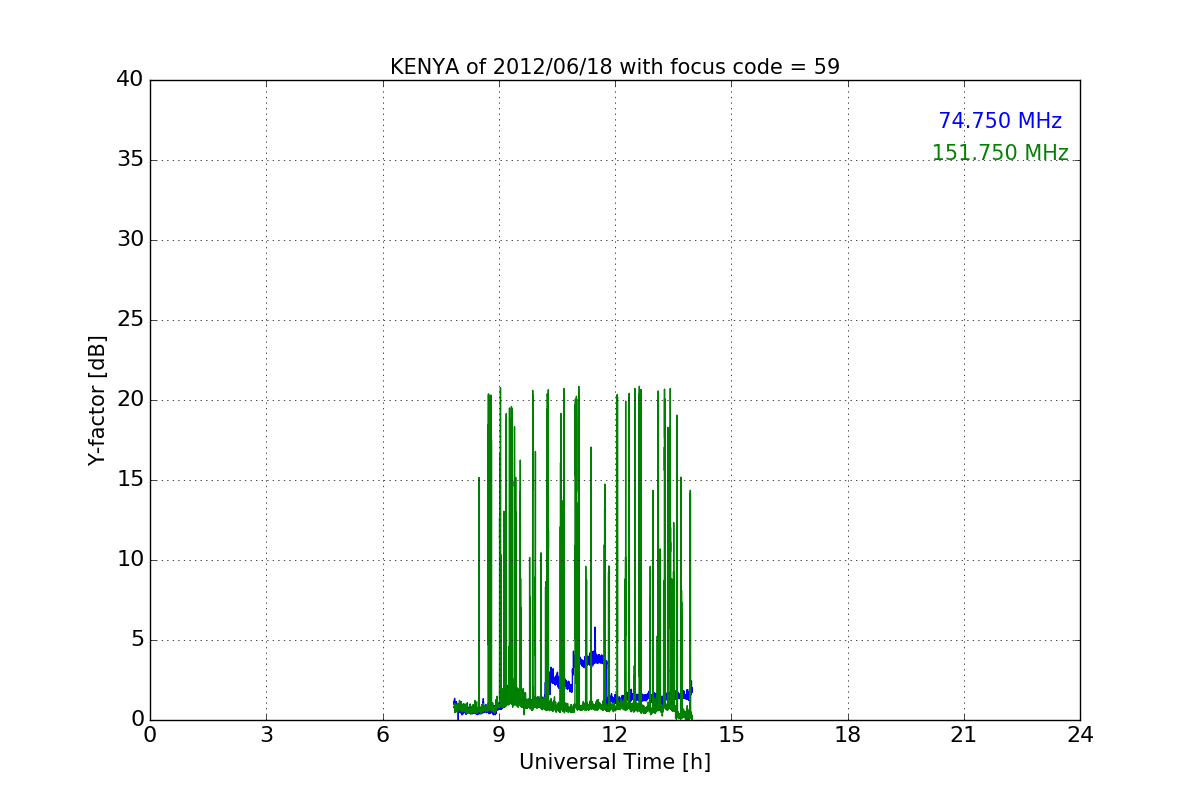Click the x-axis tick label 18
The height and width of the screenshot is (800, 1200).
pos(848,735)
